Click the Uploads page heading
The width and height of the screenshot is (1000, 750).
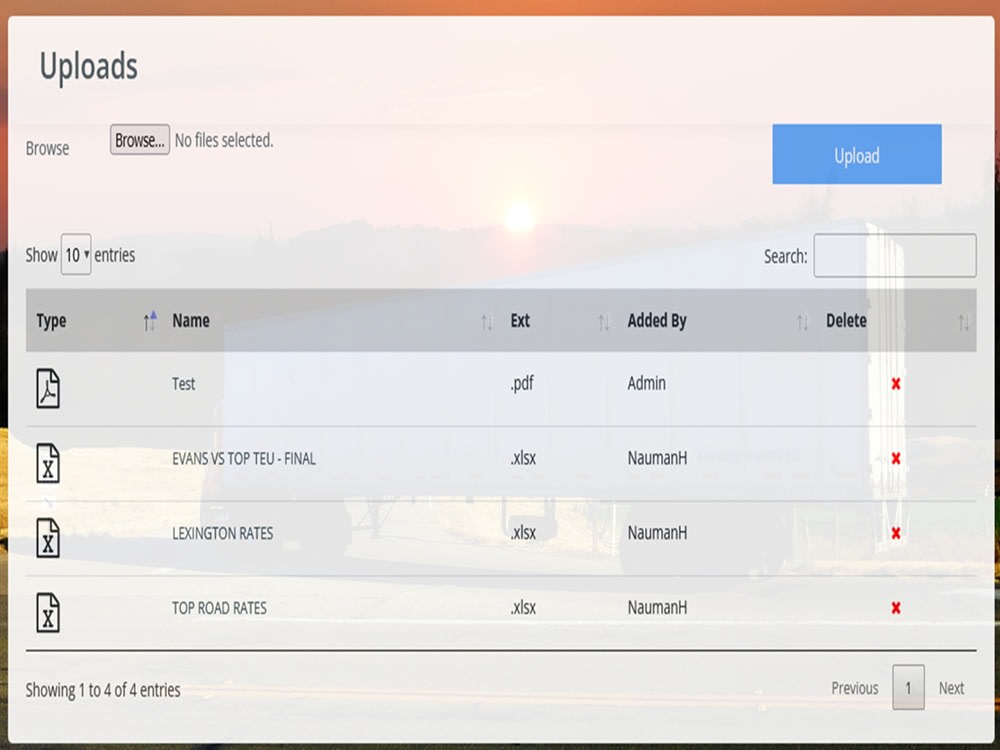[89, 67]
